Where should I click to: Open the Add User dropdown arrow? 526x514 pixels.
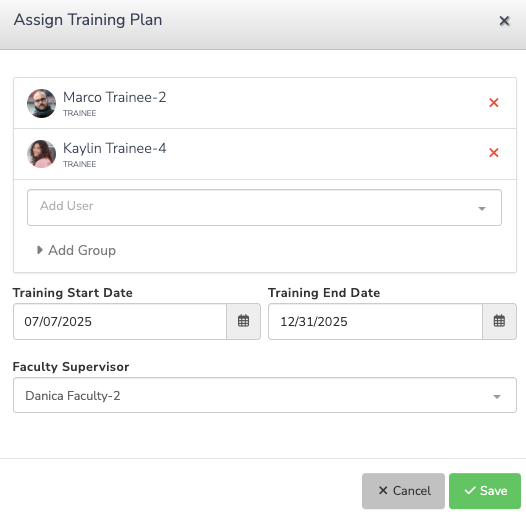point(482,209)
